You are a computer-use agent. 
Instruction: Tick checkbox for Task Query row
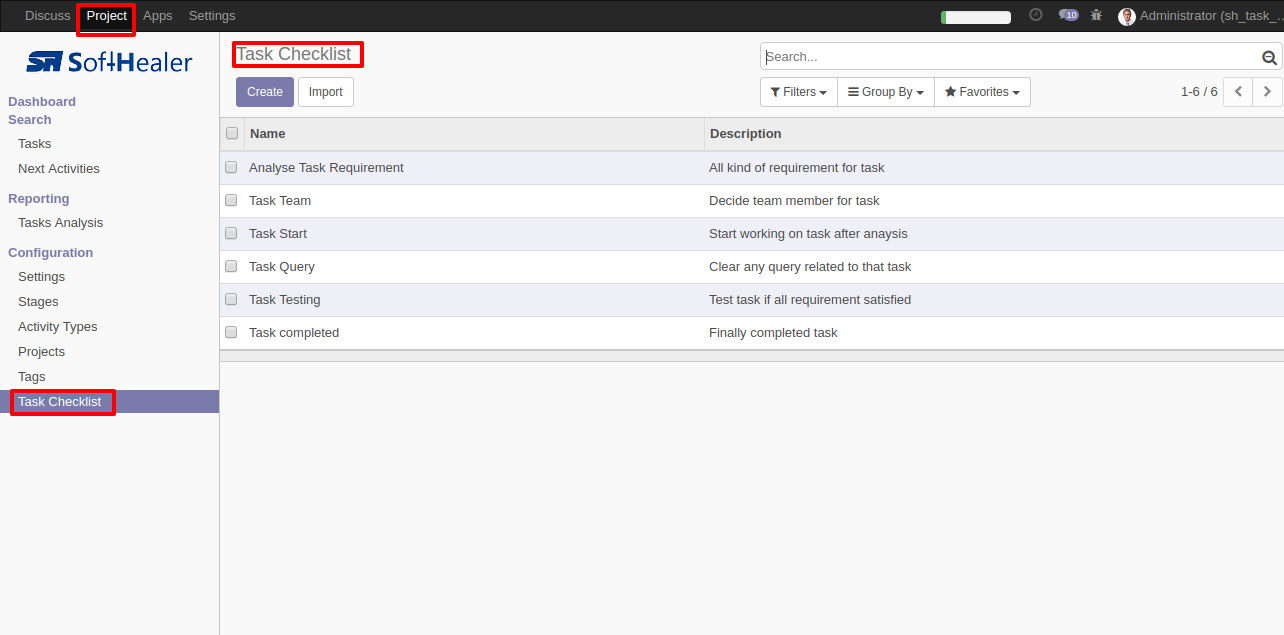click(231, 266)
